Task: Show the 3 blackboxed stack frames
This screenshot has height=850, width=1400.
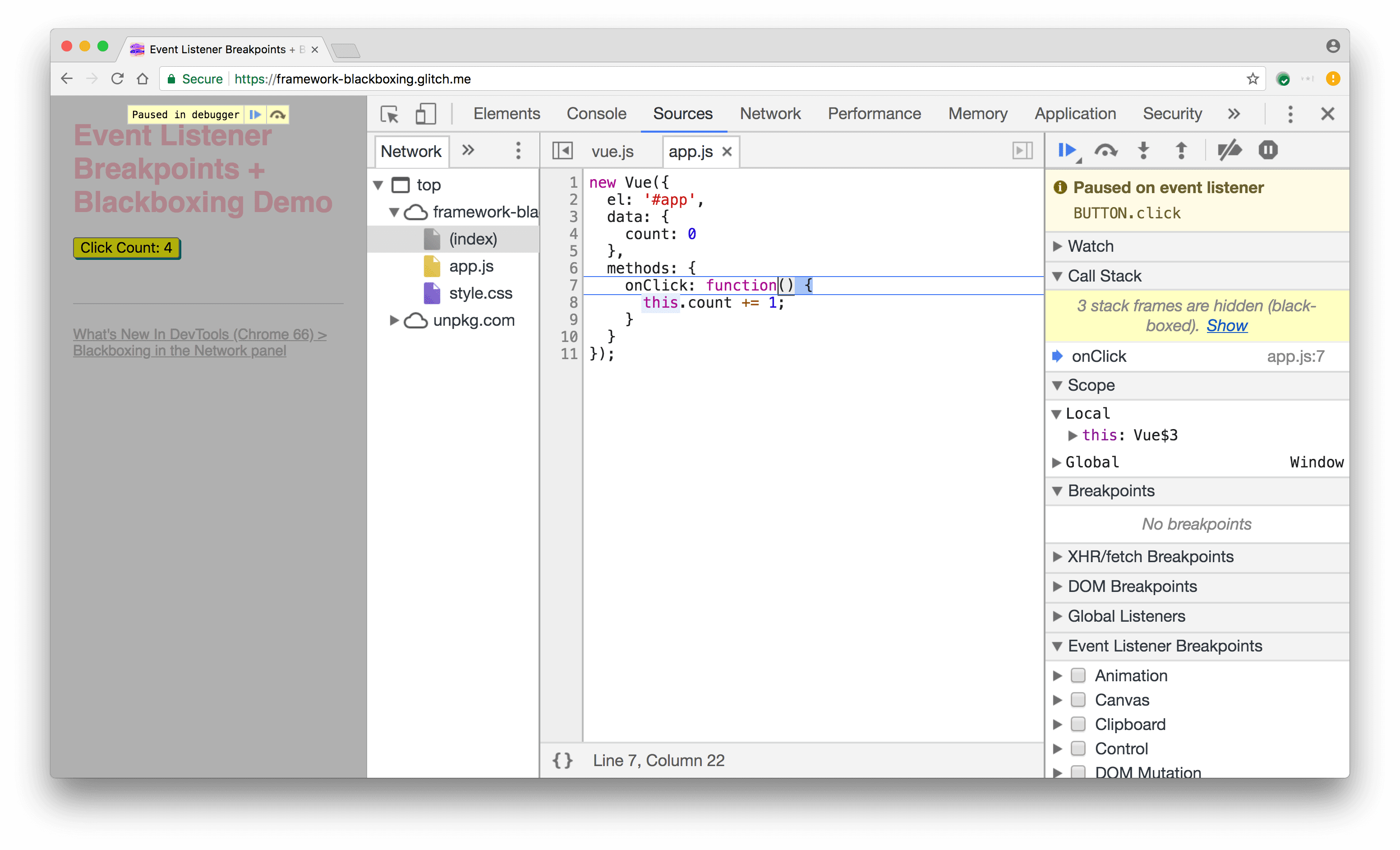Action: coord(1225,324)
